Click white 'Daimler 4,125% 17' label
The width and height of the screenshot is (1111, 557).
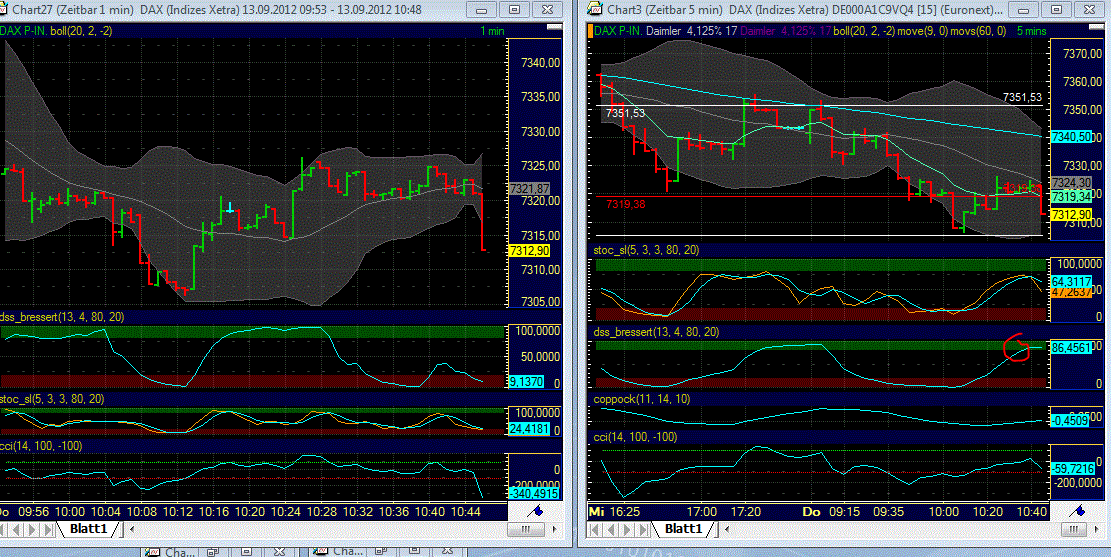coord(692,30)
